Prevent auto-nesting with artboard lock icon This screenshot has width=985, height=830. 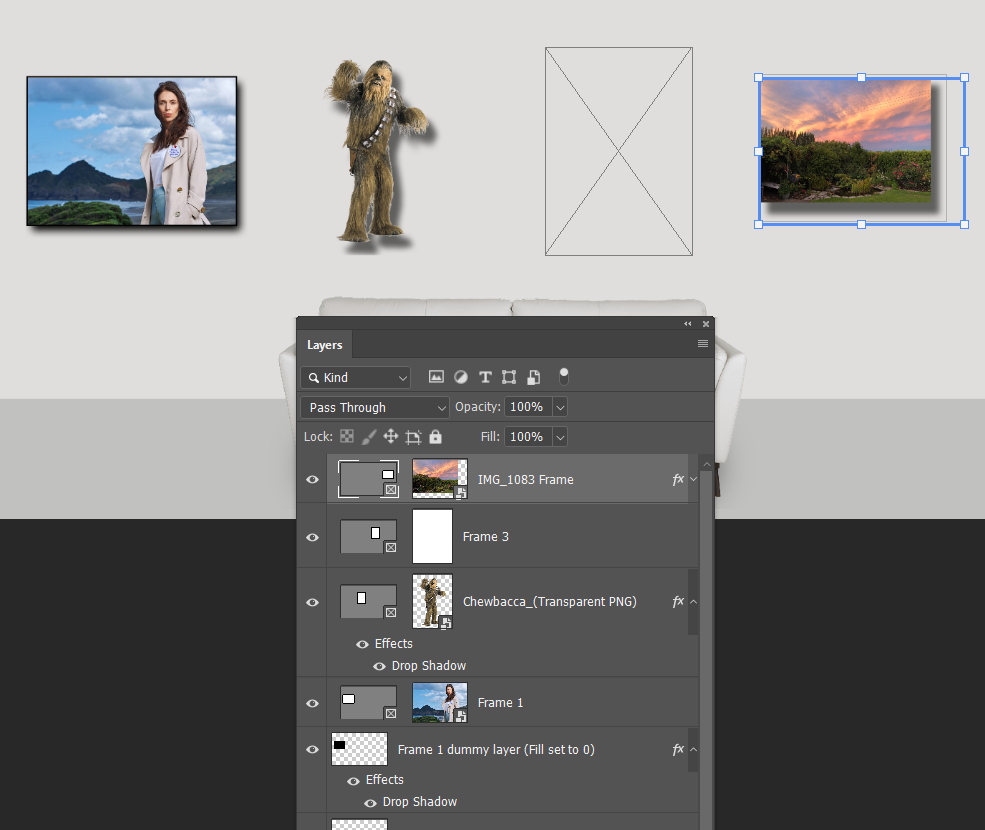tap(413, 437)
